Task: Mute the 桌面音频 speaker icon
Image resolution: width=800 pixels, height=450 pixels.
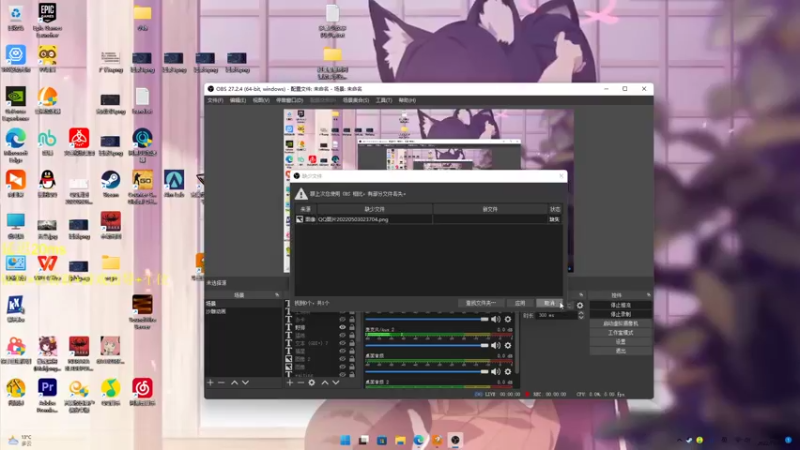Action: [x=495, y=371]
